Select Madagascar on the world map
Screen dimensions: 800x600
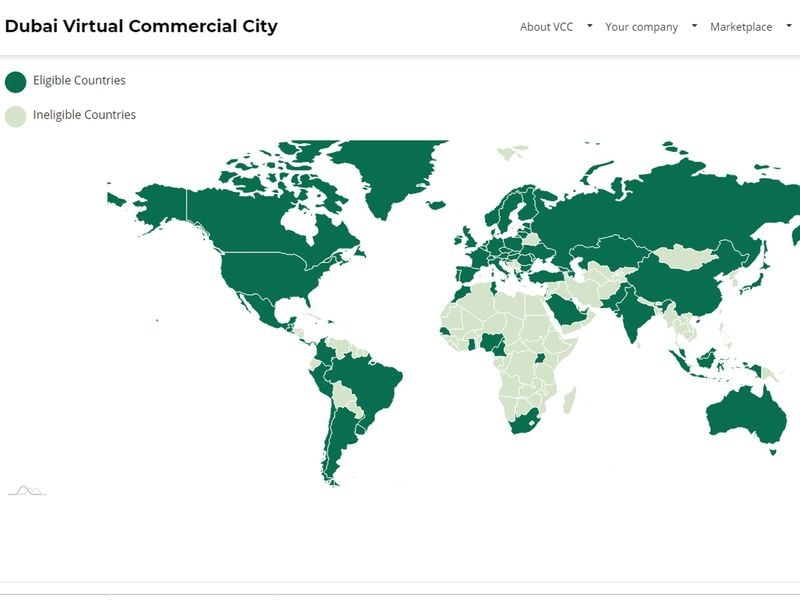point(569,401)
